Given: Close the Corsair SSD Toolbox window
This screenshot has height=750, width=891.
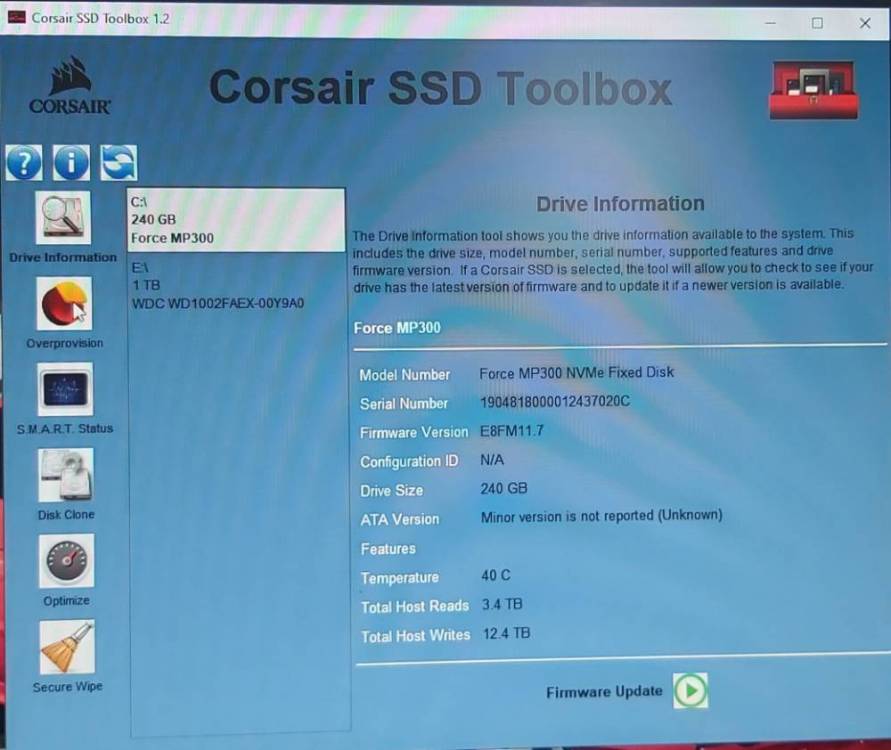Looking at the screenshot, I should pos(865,23).
